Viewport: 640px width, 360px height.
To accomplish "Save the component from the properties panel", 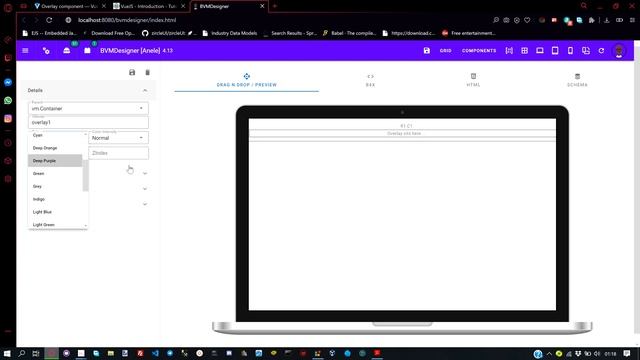I will pos(132,73).
